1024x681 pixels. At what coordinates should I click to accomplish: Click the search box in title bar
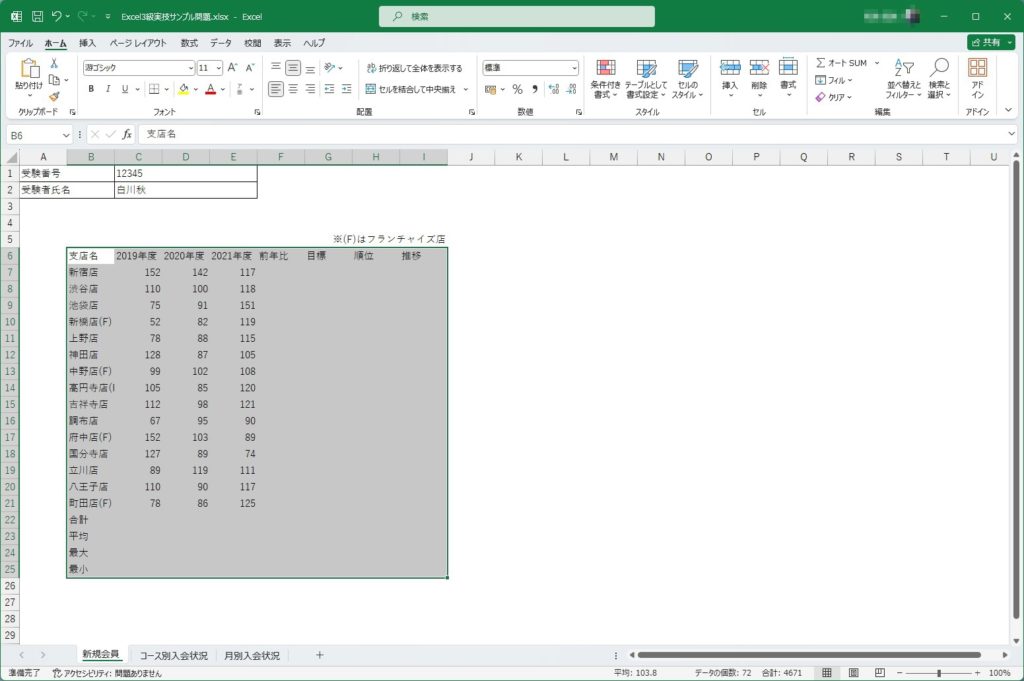pyautogui.click(x=517, y=16)
